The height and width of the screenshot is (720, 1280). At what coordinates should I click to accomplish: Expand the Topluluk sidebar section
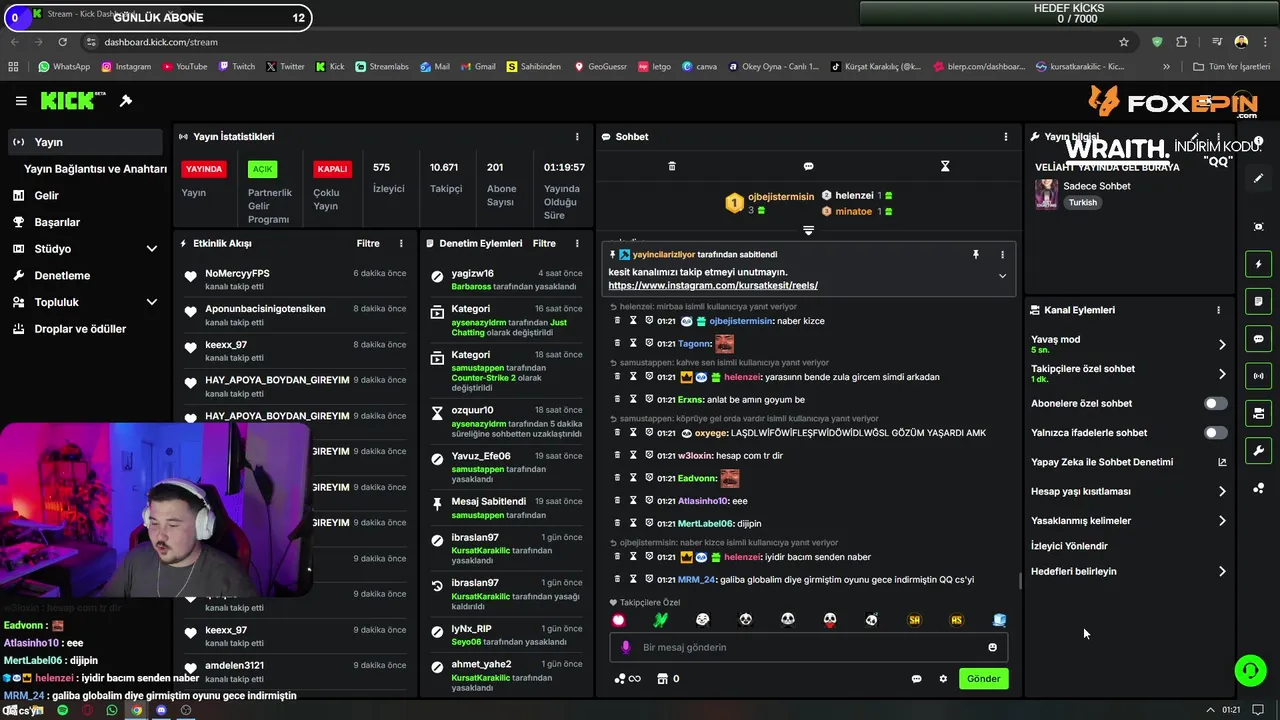click(x=151, y=302)
